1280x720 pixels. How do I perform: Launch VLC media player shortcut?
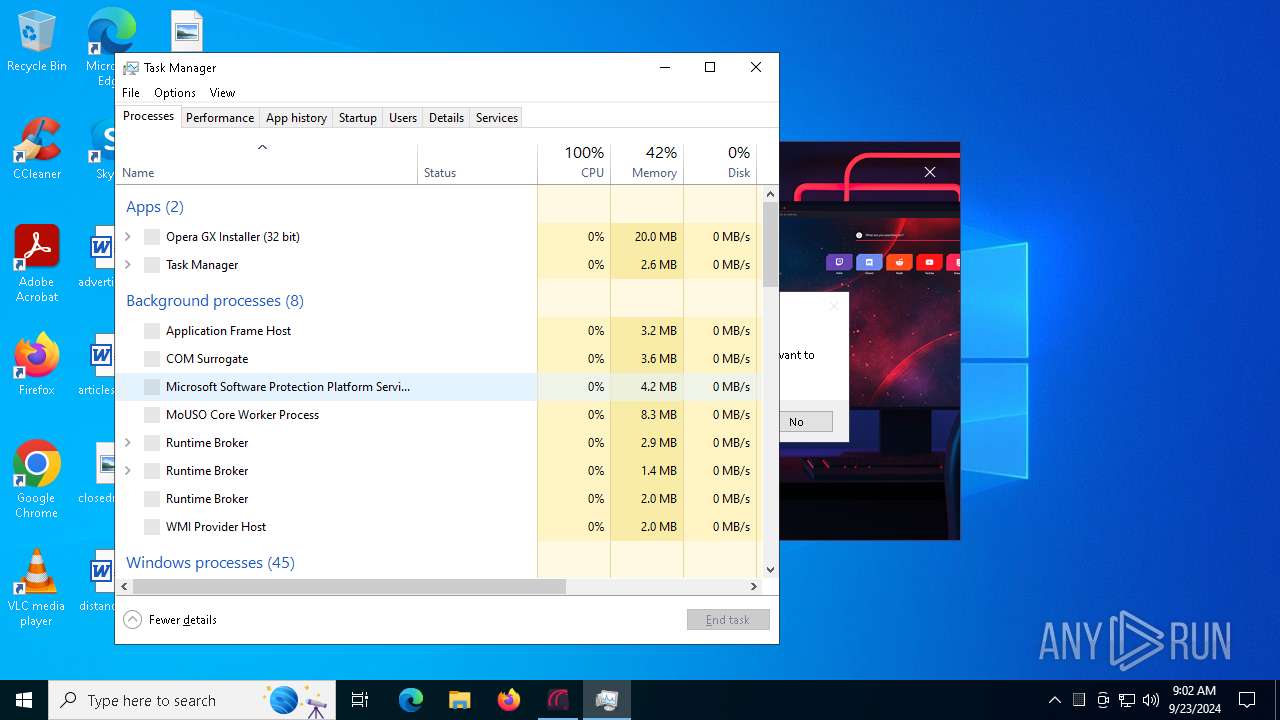[37, 588]
